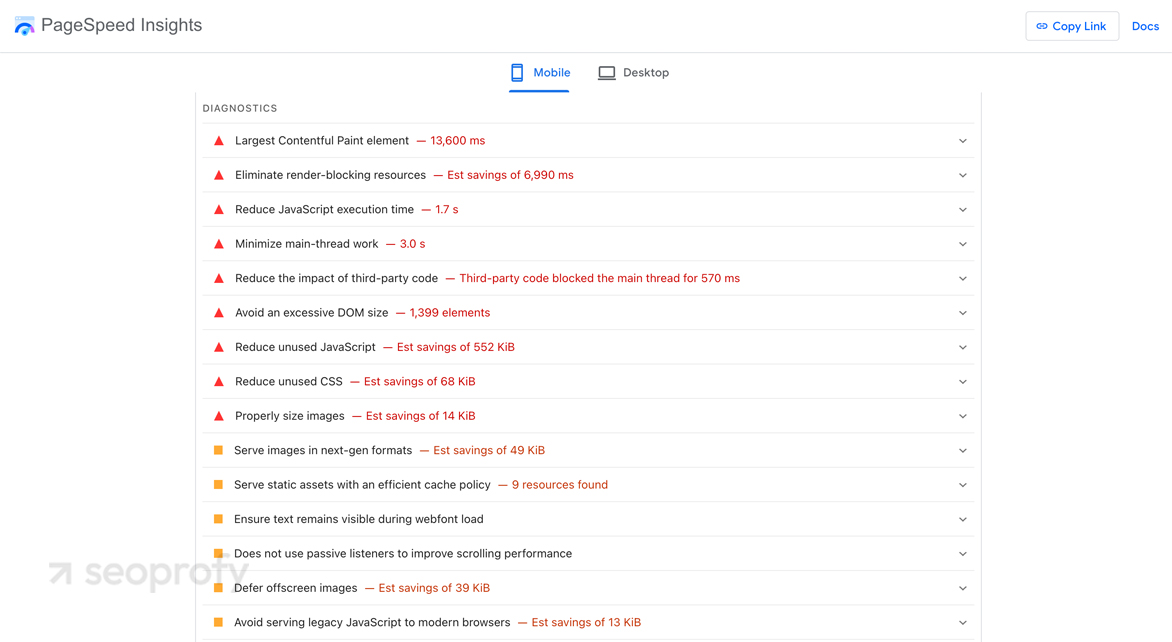
Task: Click the link chain icon inside Copy Link
Action: point(1042,26)
